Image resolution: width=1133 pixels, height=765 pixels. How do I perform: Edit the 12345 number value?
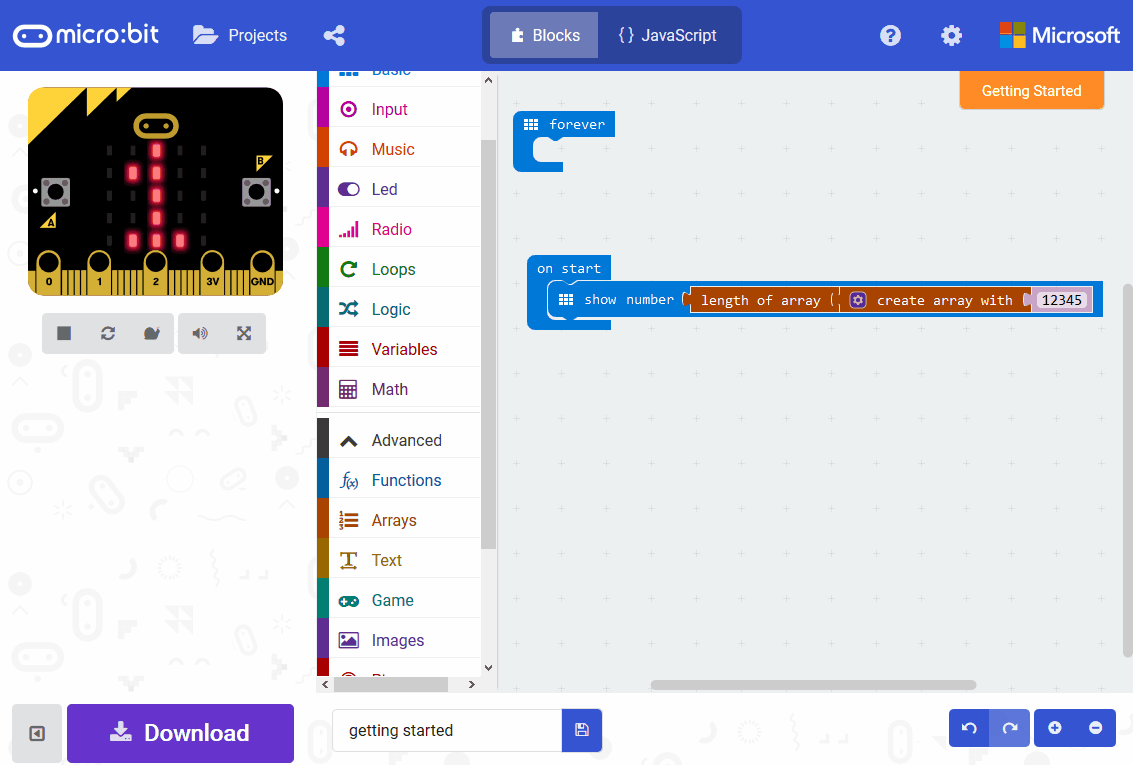pos(1061,300)
